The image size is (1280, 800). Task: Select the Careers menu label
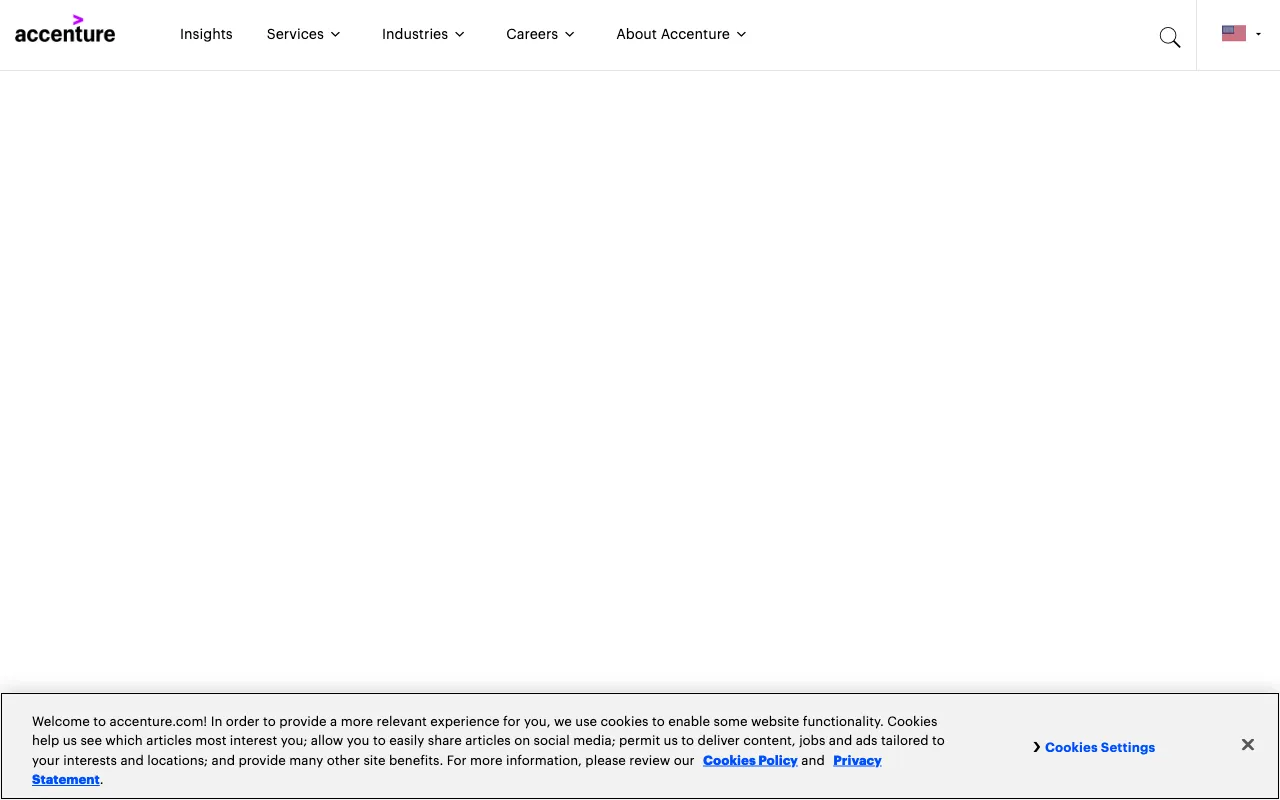click(532, 34)
